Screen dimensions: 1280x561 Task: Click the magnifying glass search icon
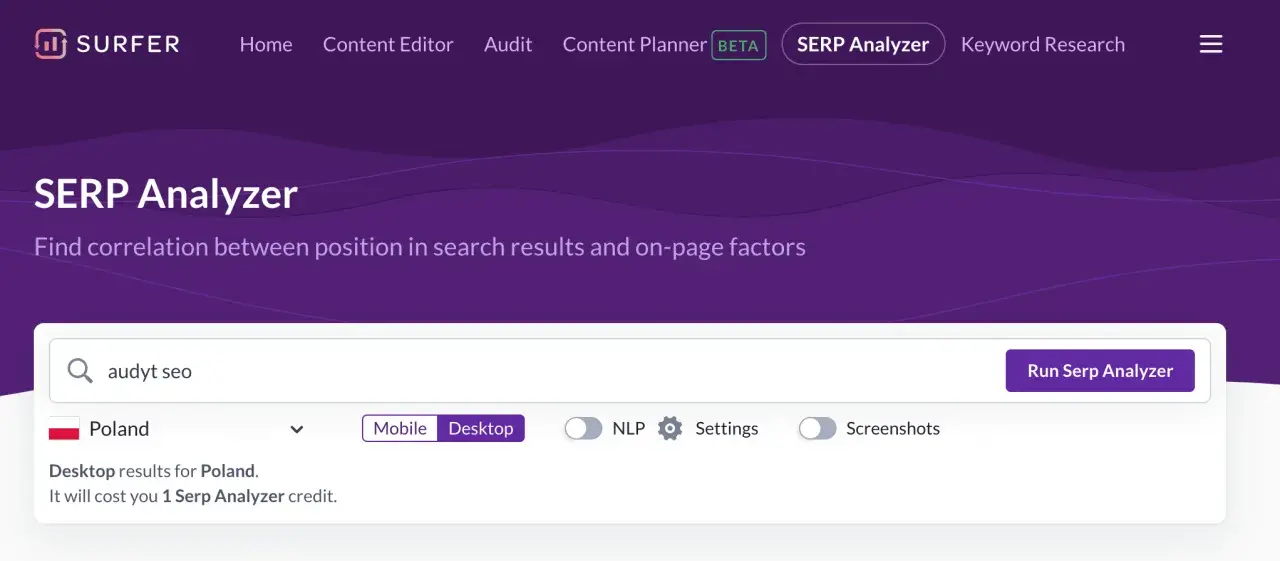[x=80, y=371]
